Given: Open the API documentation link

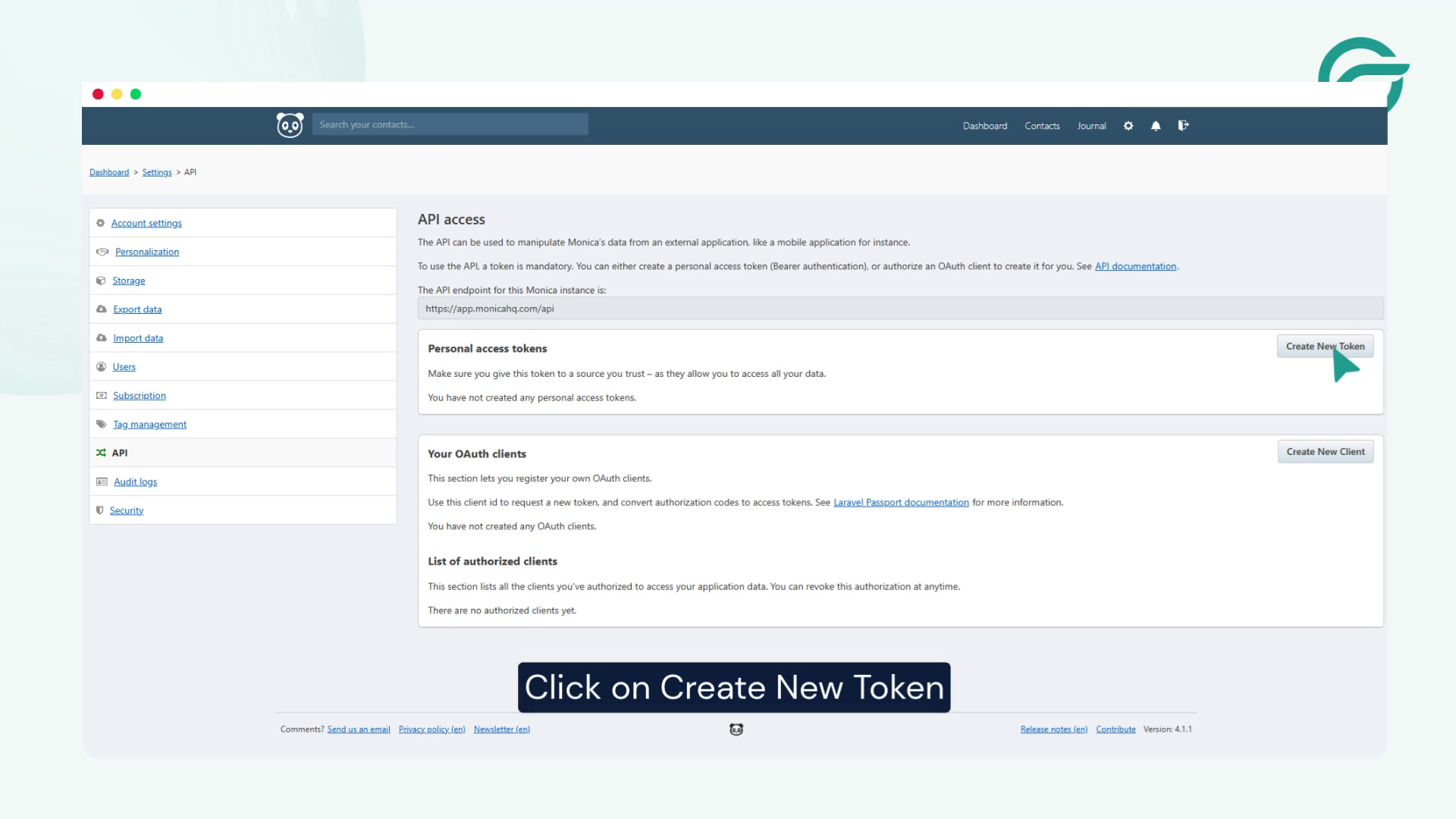Looking at the screenshot, I should 1135,266.
